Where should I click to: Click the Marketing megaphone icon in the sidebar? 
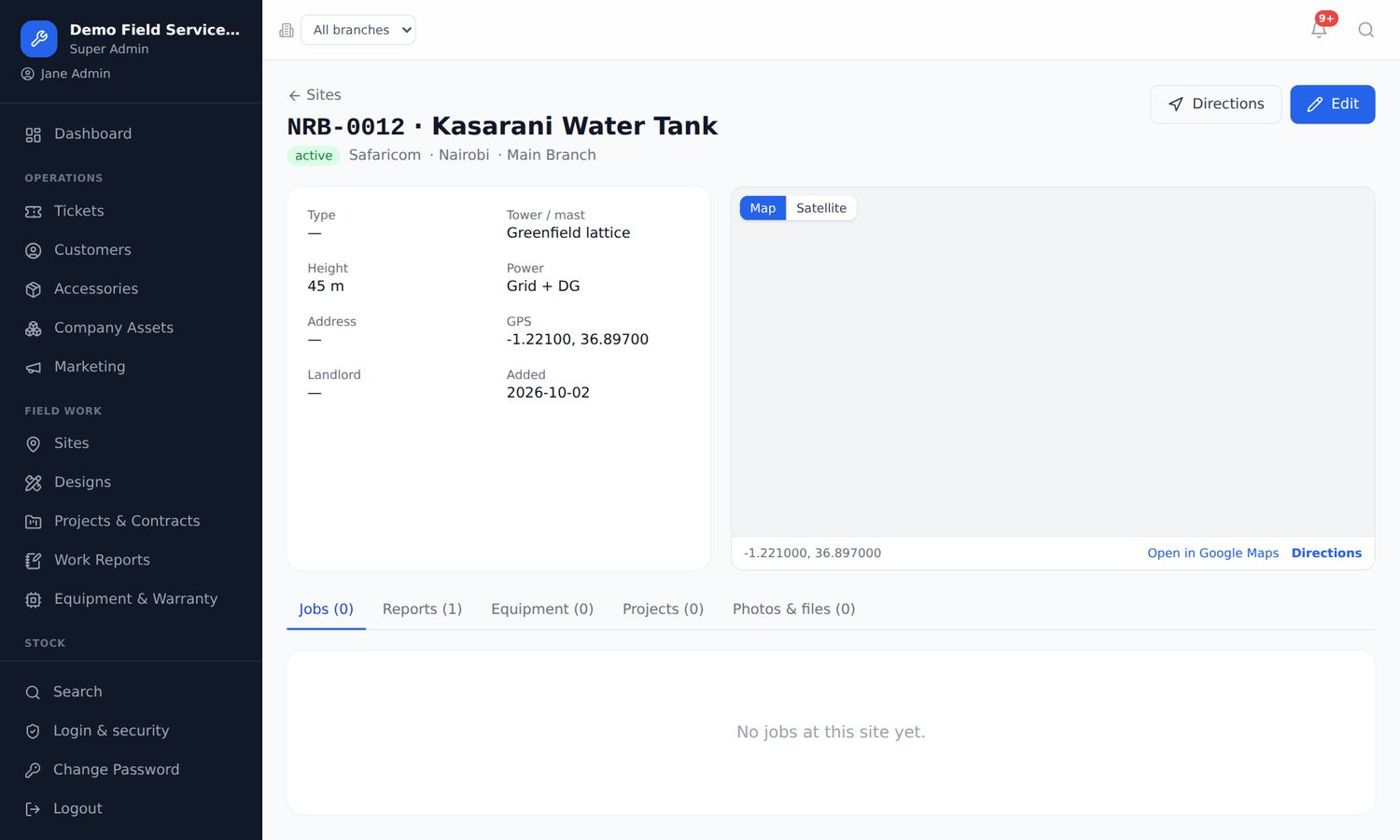33,367
